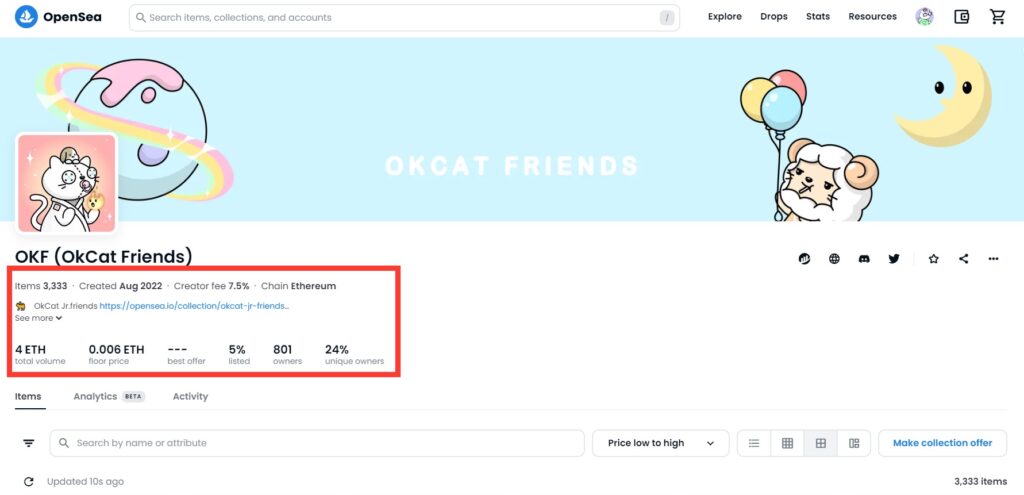The height and width of the screenshot is (495, 1024).
Task: Open the Stats menu
Action: click(818, 17)
